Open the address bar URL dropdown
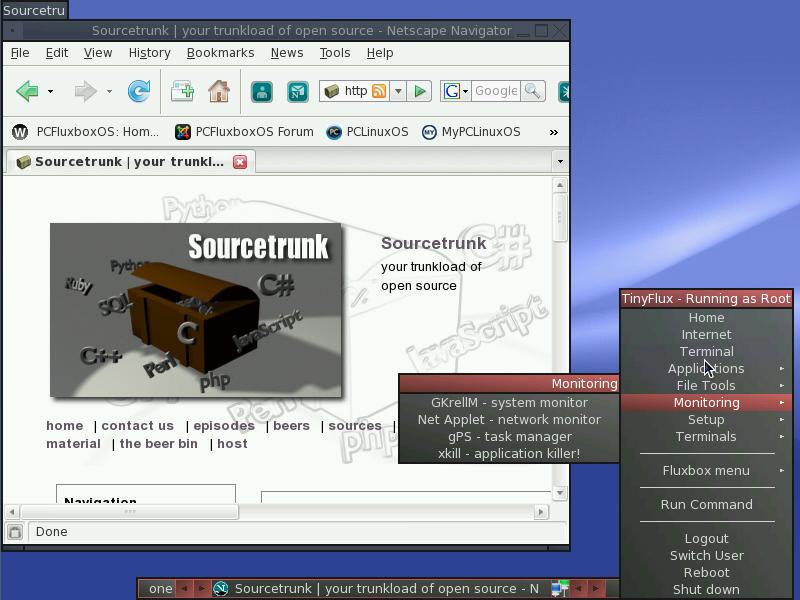Screen dimensions: 800x600 398,91
